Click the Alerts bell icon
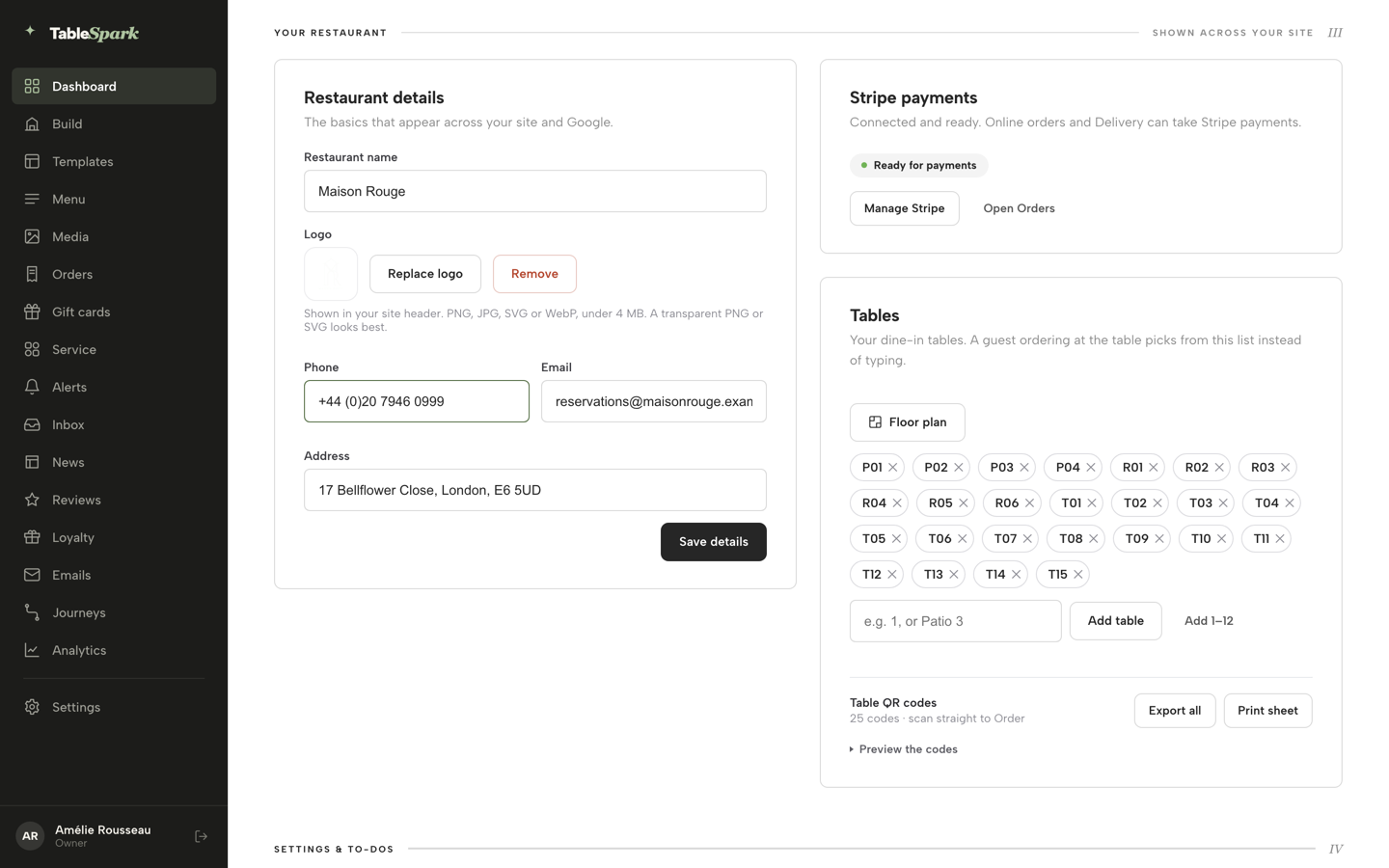1389x868 pixels. 32,387
